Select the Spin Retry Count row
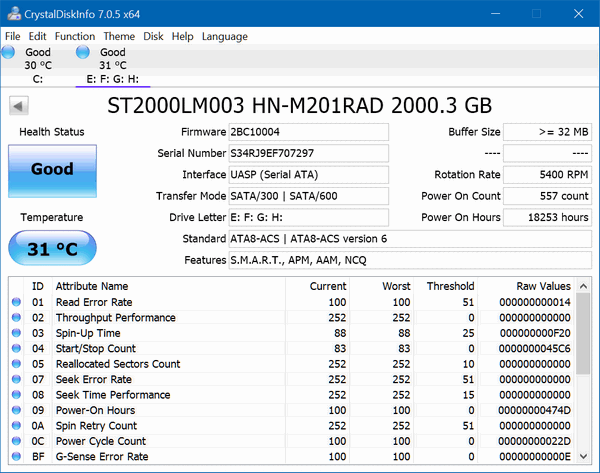 pos(292,426)
